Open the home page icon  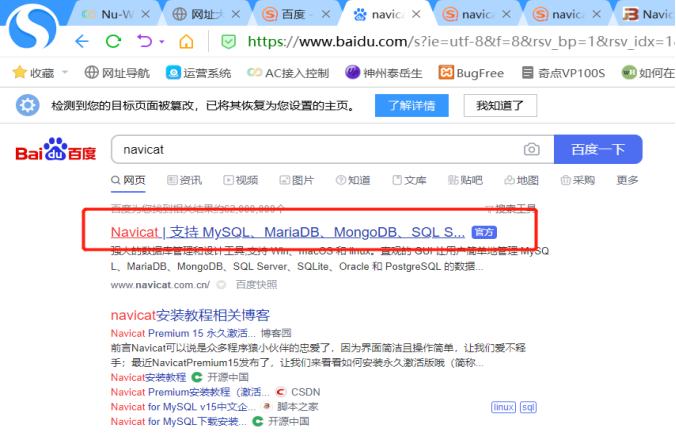coord(186,41)
